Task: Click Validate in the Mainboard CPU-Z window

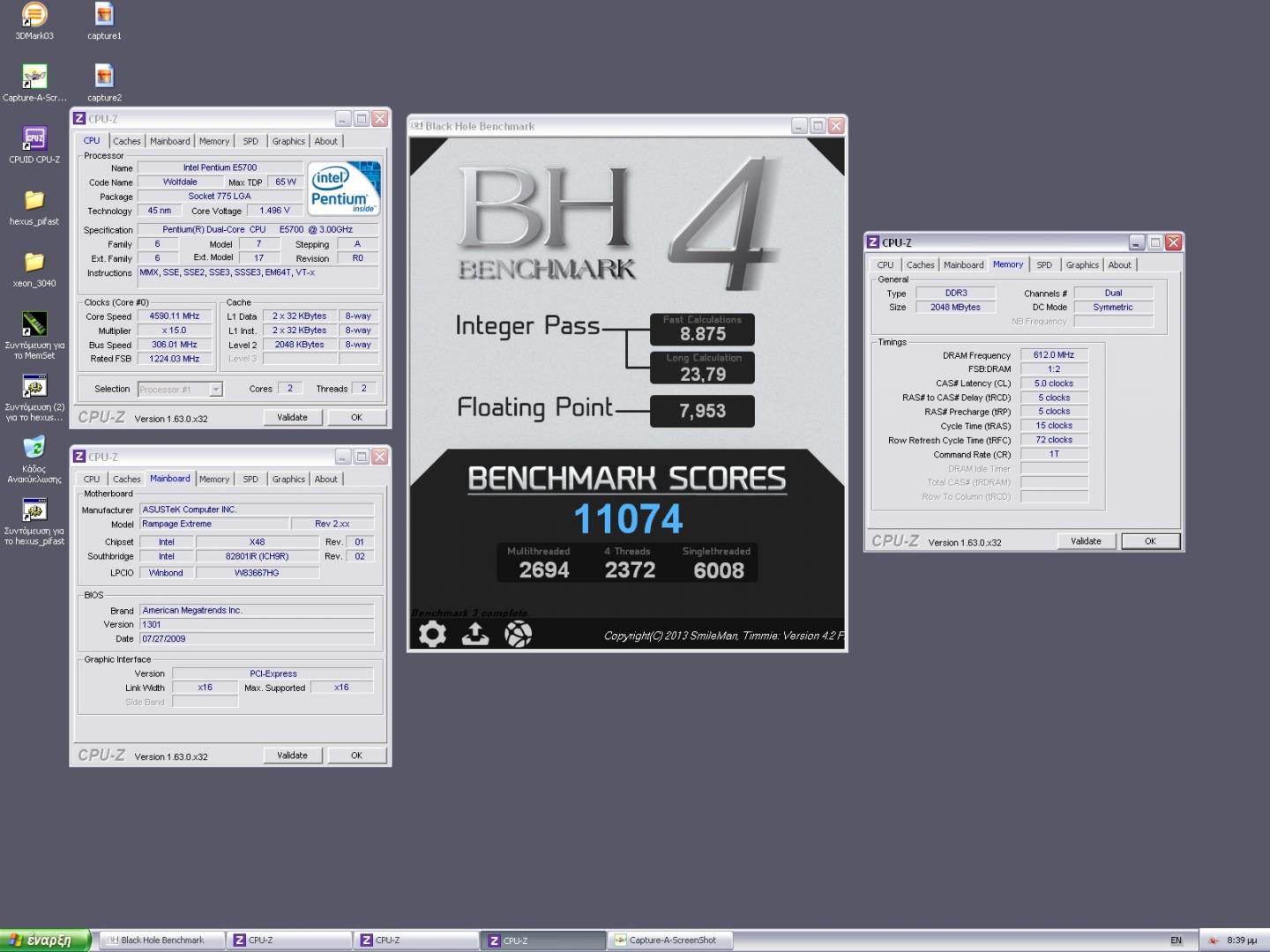Action: tap(292, 755)
